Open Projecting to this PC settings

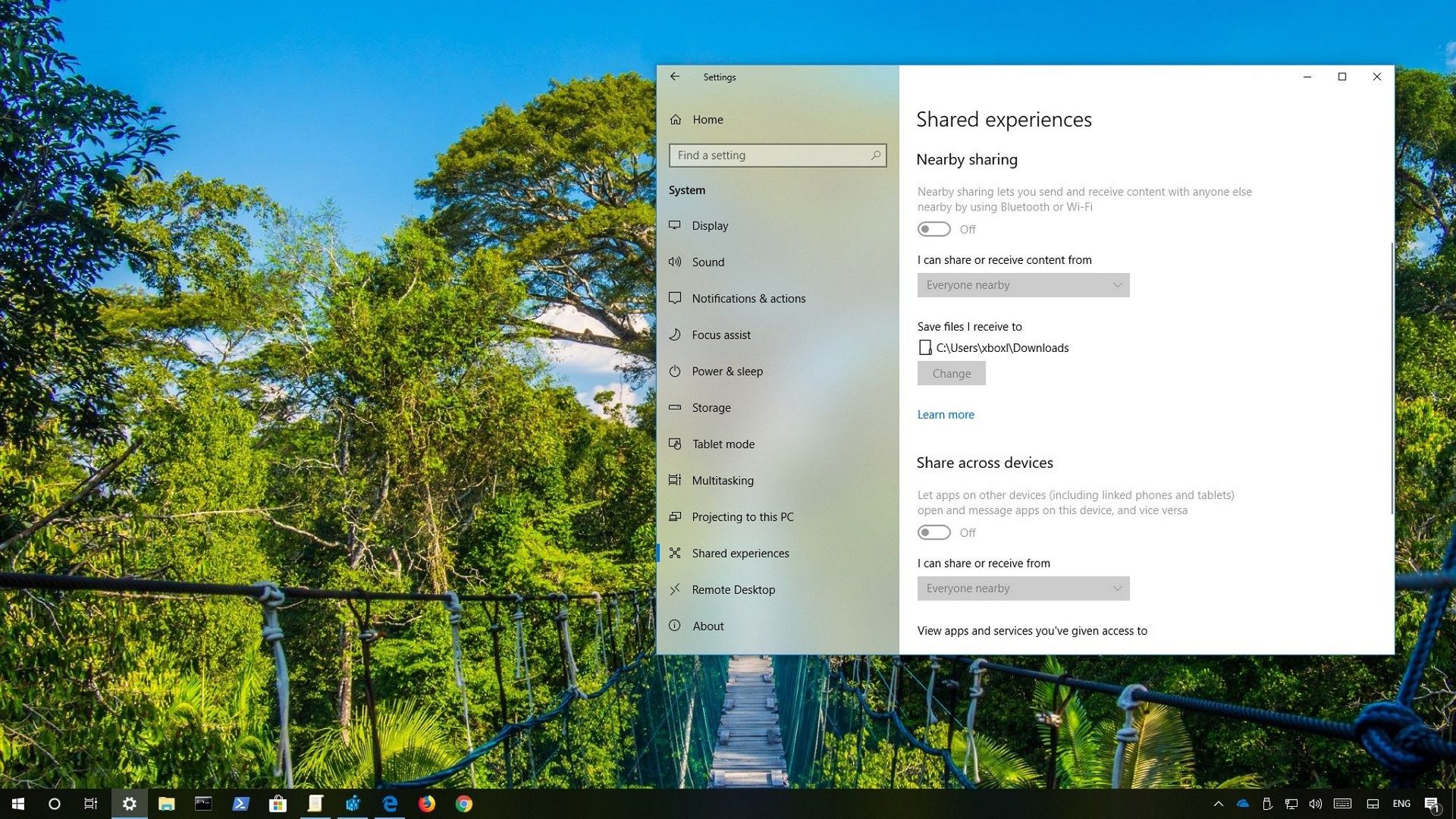tap(742, 516)
